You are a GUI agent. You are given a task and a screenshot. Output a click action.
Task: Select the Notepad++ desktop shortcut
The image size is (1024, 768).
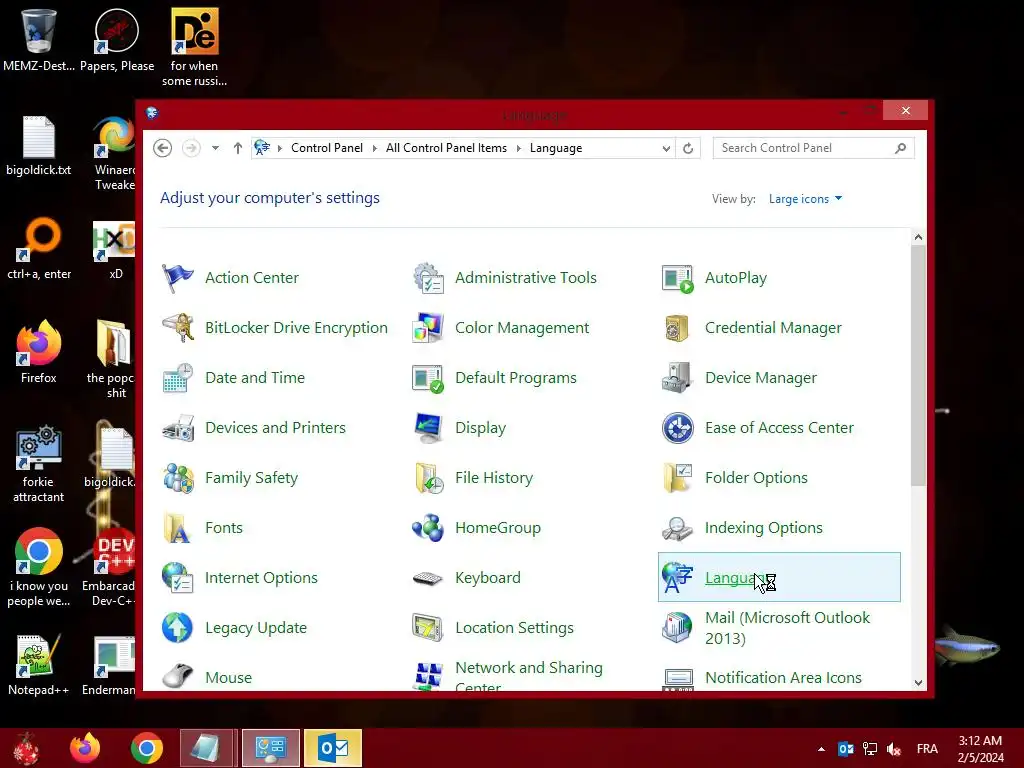[x=39, y=665]
